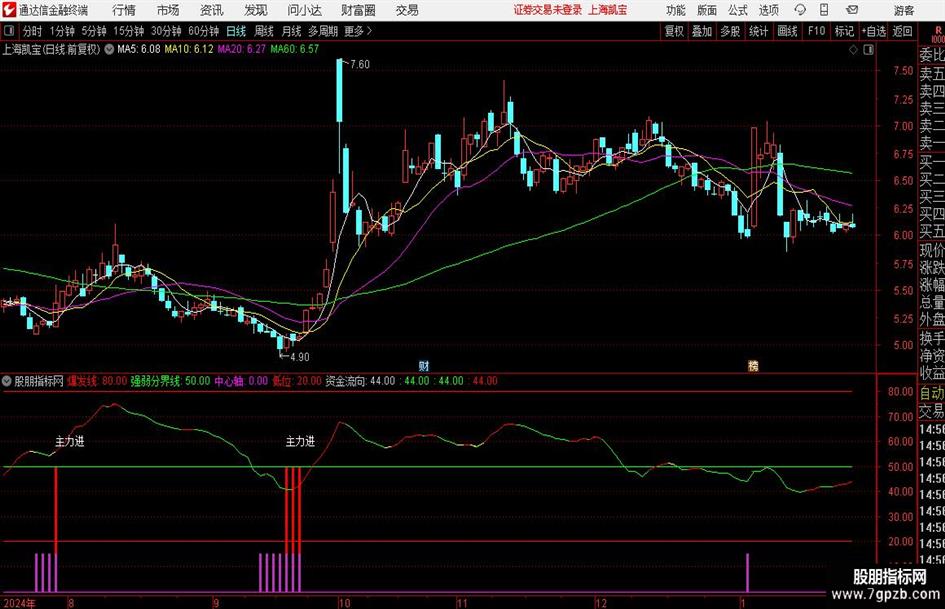Select the 周线 weekly period

263,31
